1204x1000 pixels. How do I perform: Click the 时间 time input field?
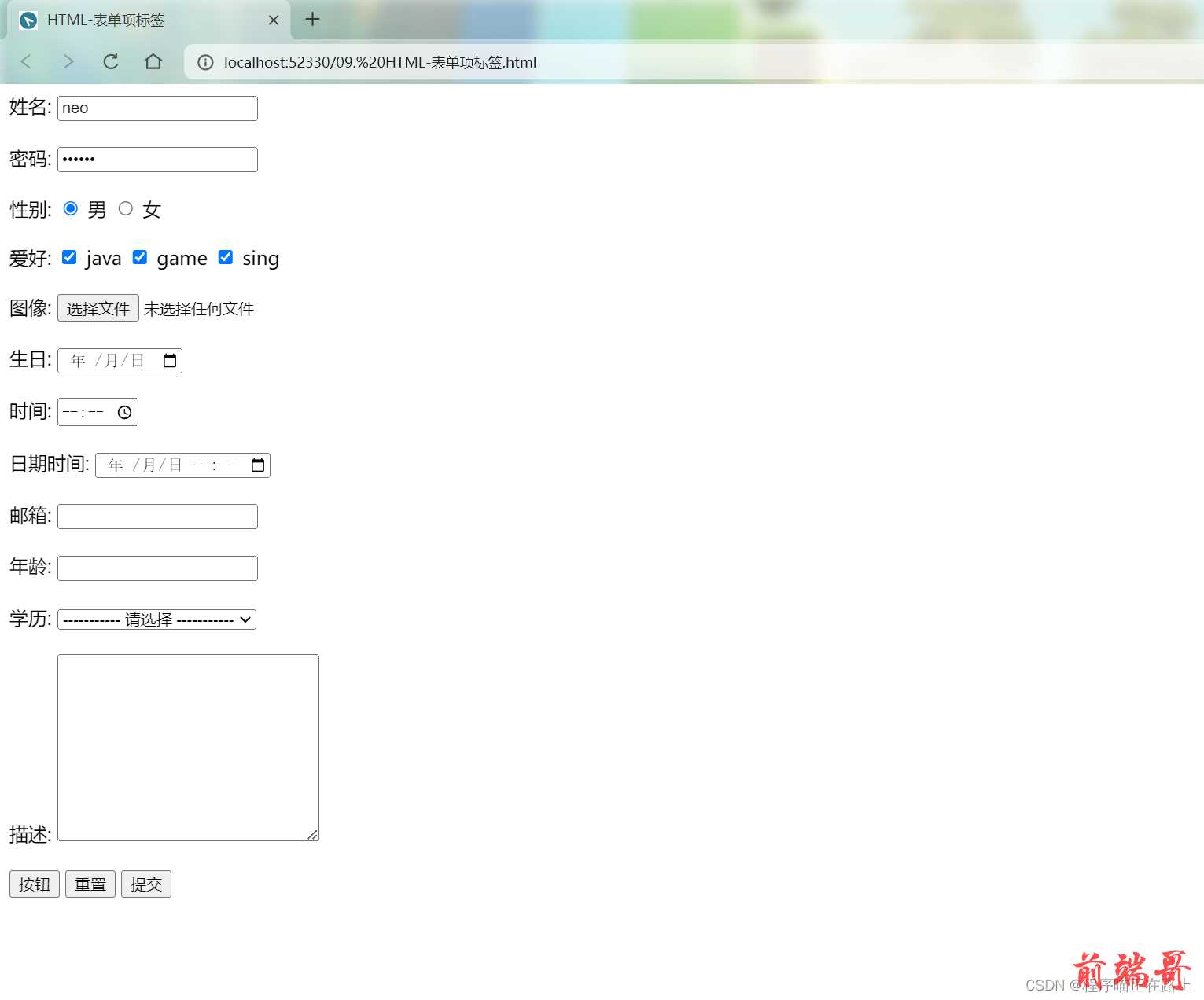(x=98, y=413)
